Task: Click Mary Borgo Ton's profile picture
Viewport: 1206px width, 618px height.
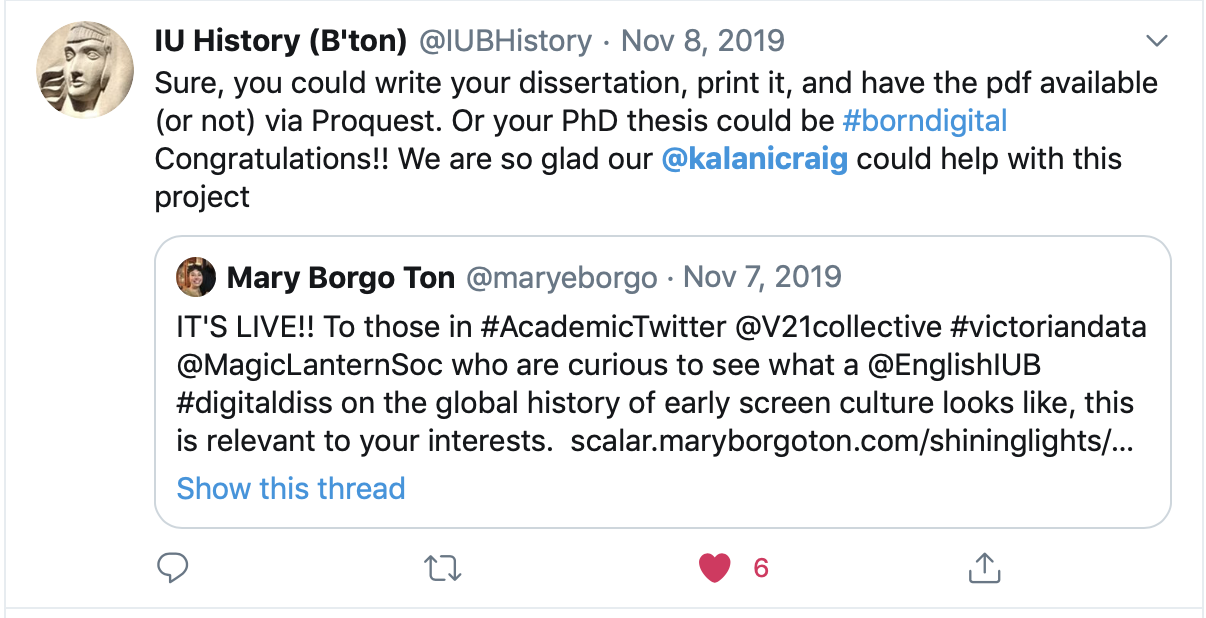Action: tap(196, 278)
